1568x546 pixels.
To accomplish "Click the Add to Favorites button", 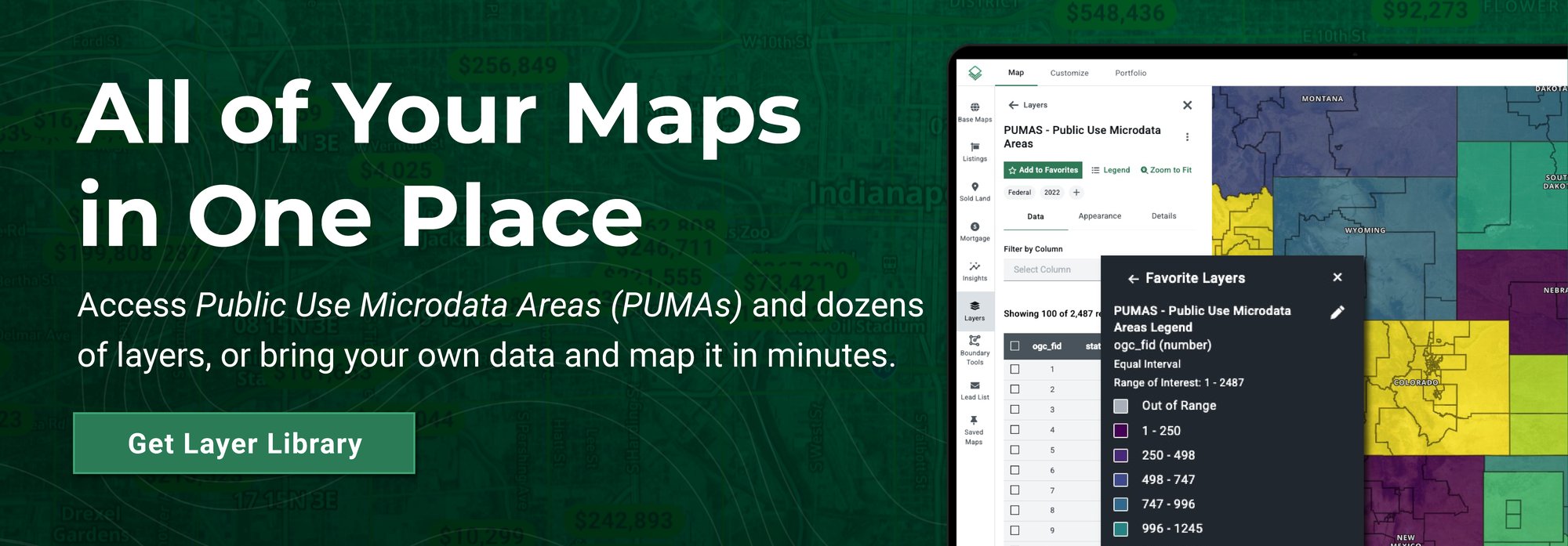I will point(1043,170).
